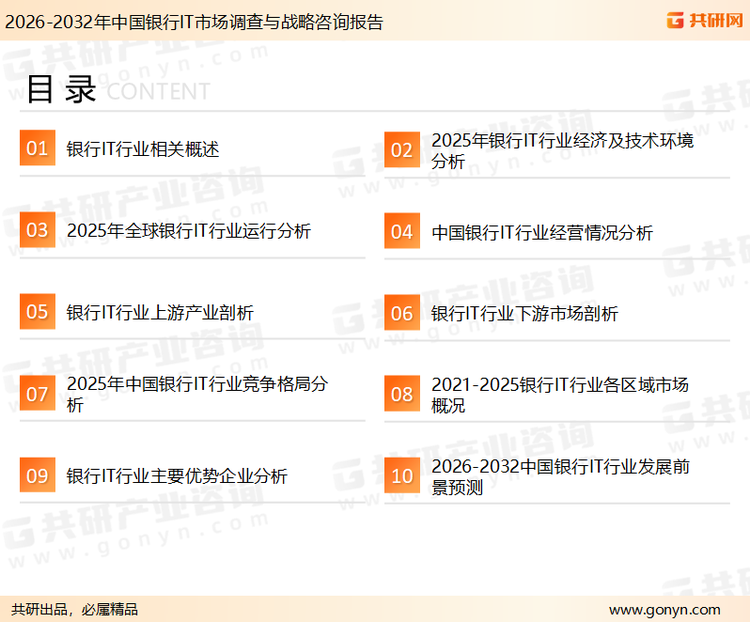Click the orange 08 chapter badge

coord(402,394)
